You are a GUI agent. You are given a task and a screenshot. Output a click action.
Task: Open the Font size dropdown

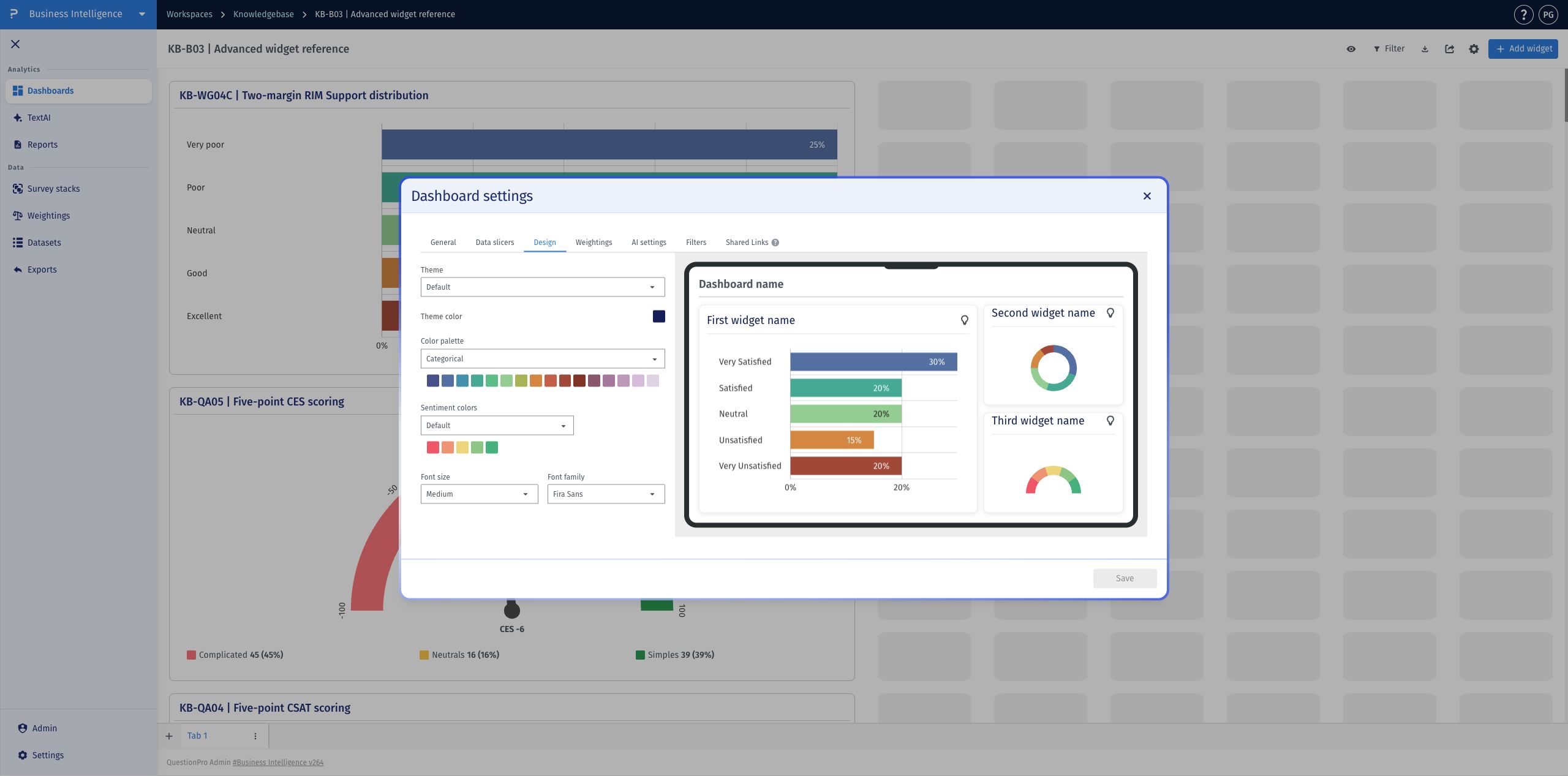coord(479,494)
